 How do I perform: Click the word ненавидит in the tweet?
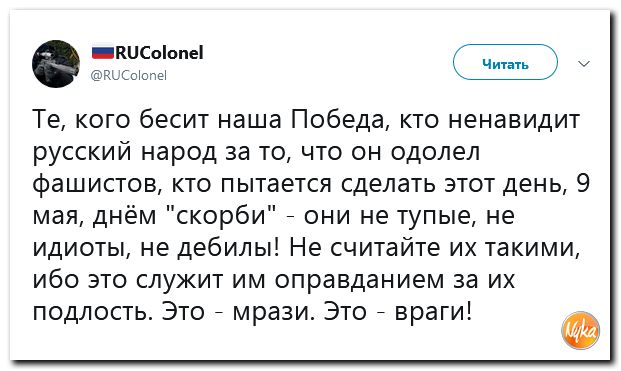coord(514,120)
